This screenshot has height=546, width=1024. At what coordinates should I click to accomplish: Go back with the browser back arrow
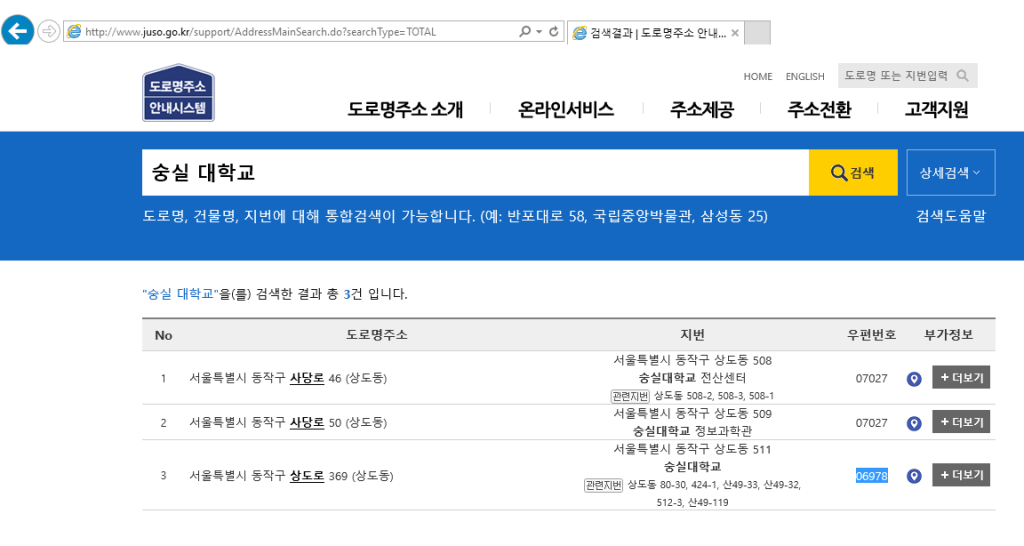click(x=18, y=30)
